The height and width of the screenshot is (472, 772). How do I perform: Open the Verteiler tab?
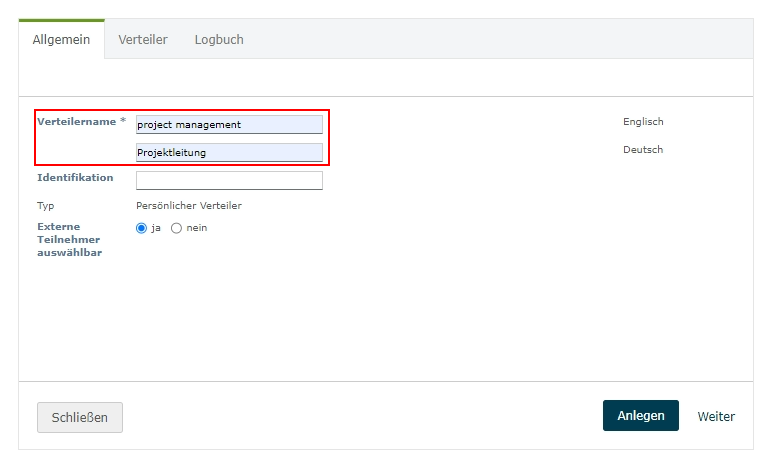point(143,39)
